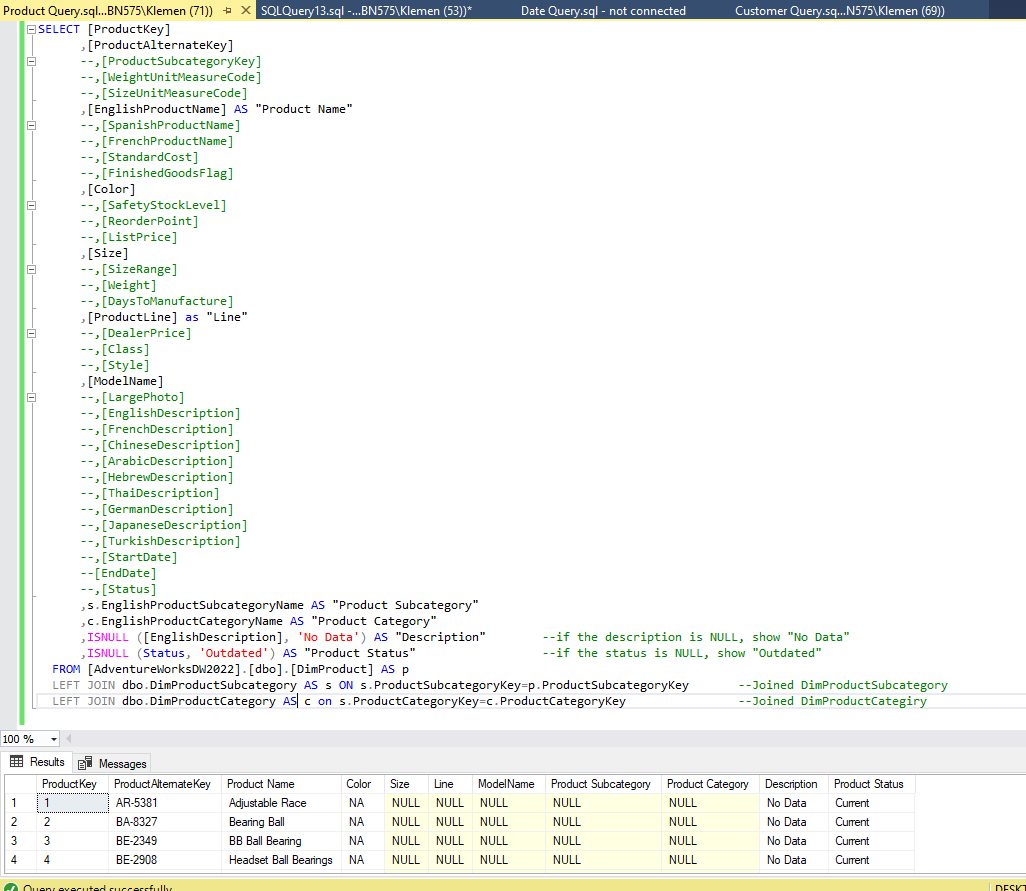
Task: Show the Results tab
Action: tap(37, 762)
